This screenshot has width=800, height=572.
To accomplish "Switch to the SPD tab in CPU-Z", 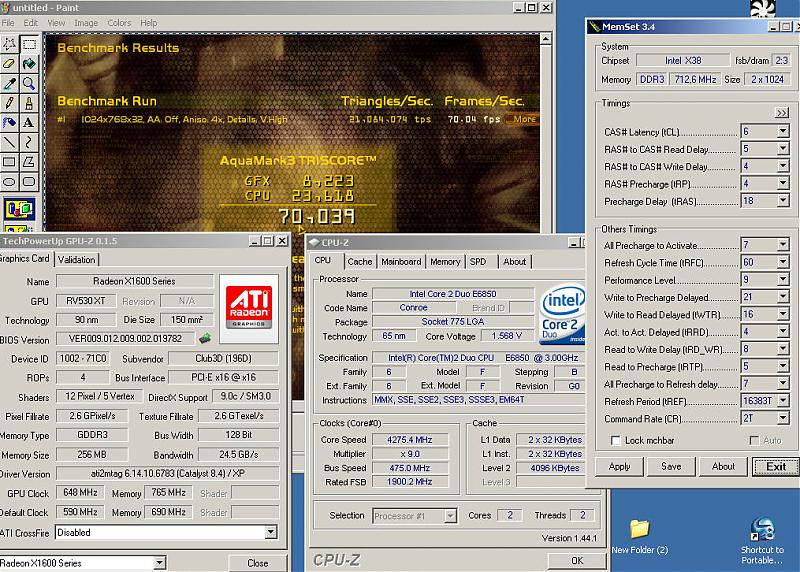I will point(478,262).
